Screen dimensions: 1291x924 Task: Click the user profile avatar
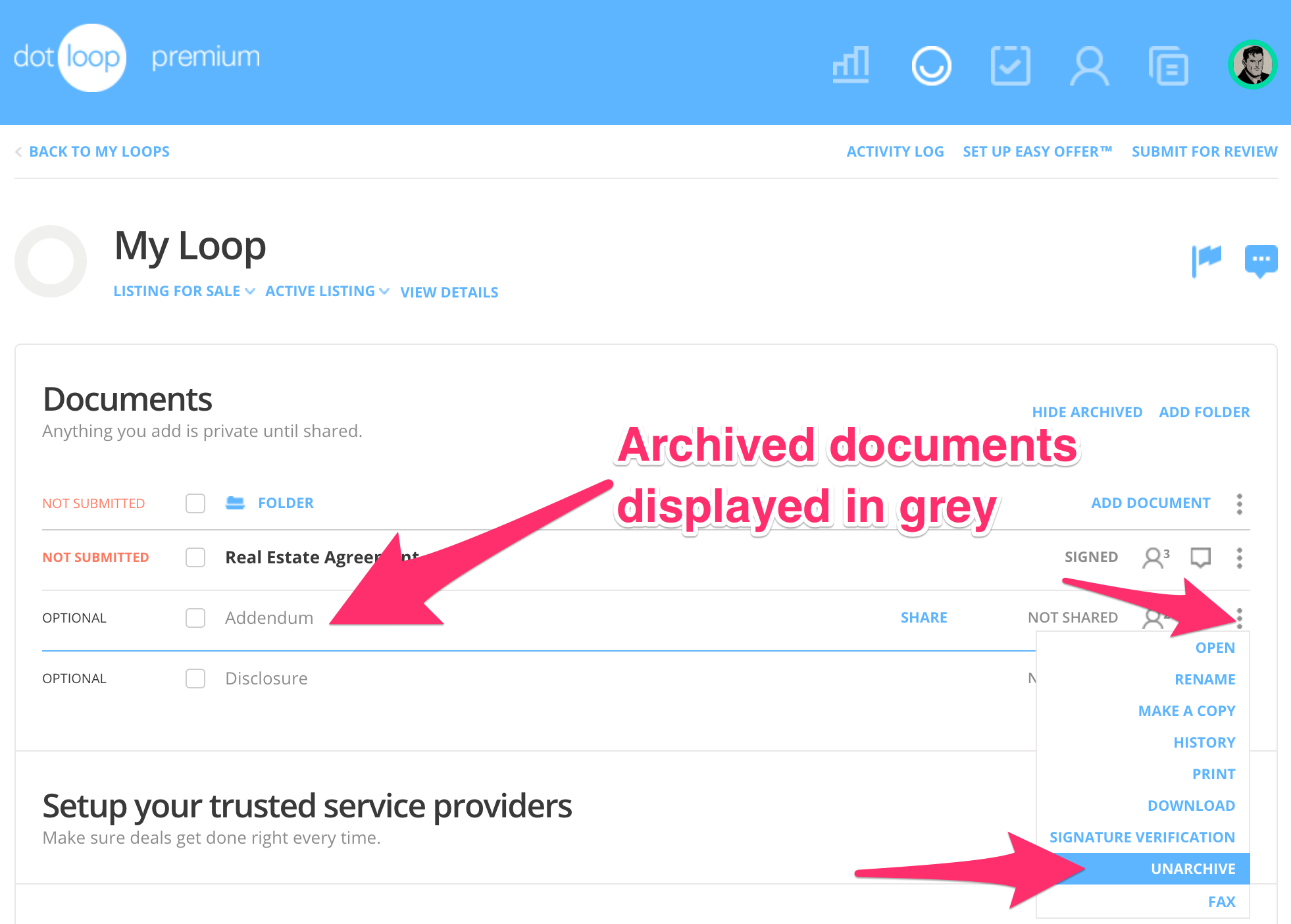point(1252,64)
